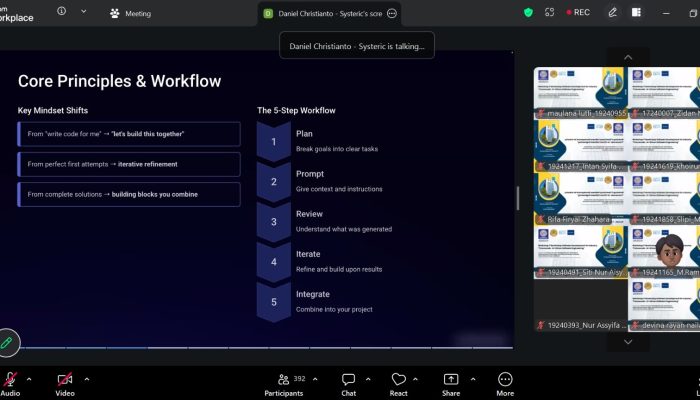Click the 'iterative refinement' mindset box
The width and height of the screenshot is (700, 400).
pyautogui.click(x=129, y=164)
